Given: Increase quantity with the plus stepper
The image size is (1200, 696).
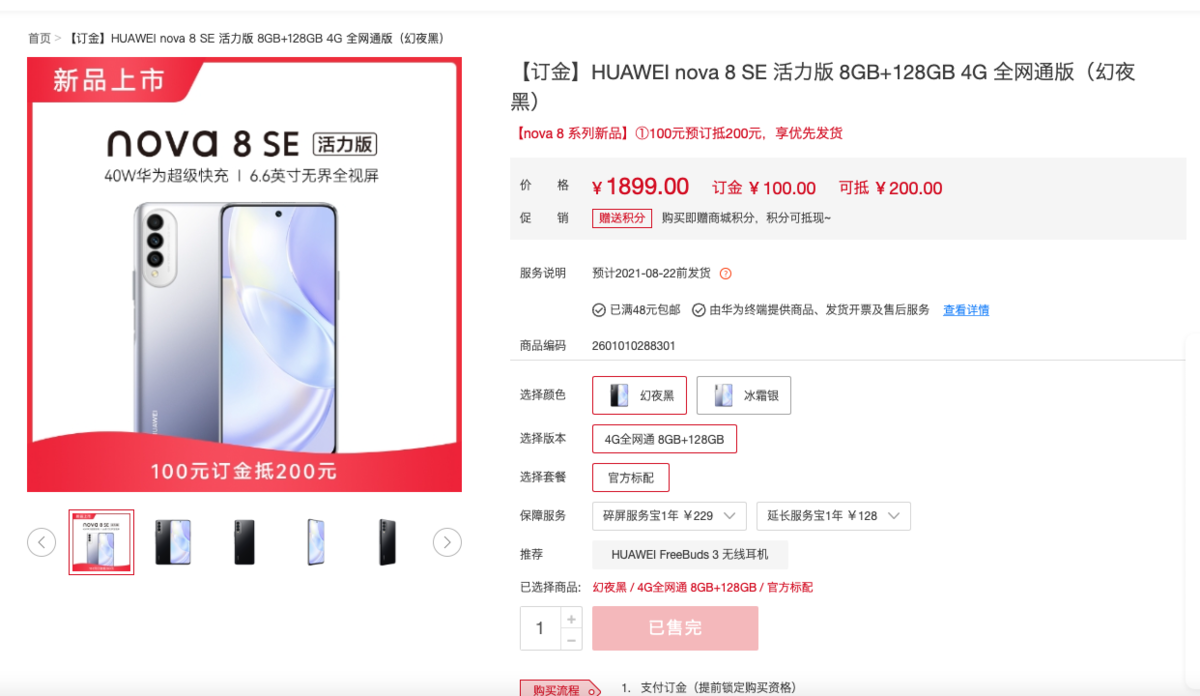Looking at the screenshot, I should pyautogui.click(x=571, y=618).
